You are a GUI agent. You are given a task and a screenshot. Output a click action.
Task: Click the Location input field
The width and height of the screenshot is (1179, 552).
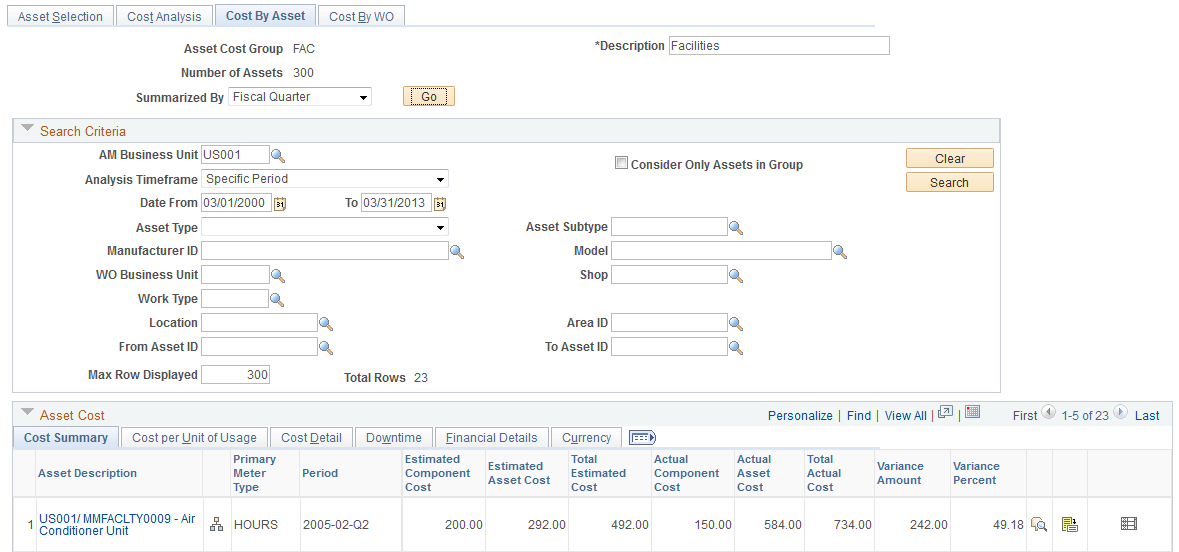tap(259, 323)
